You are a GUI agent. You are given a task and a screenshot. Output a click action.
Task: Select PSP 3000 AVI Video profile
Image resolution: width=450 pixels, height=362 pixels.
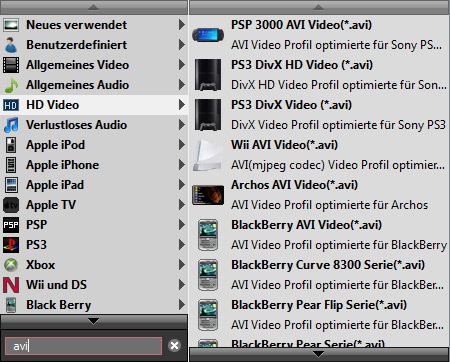319,35
